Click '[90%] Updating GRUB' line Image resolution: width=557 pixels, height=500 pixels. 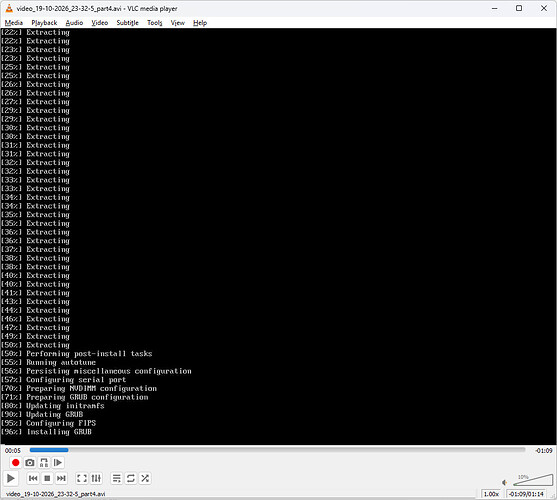(x=42, y=414)
